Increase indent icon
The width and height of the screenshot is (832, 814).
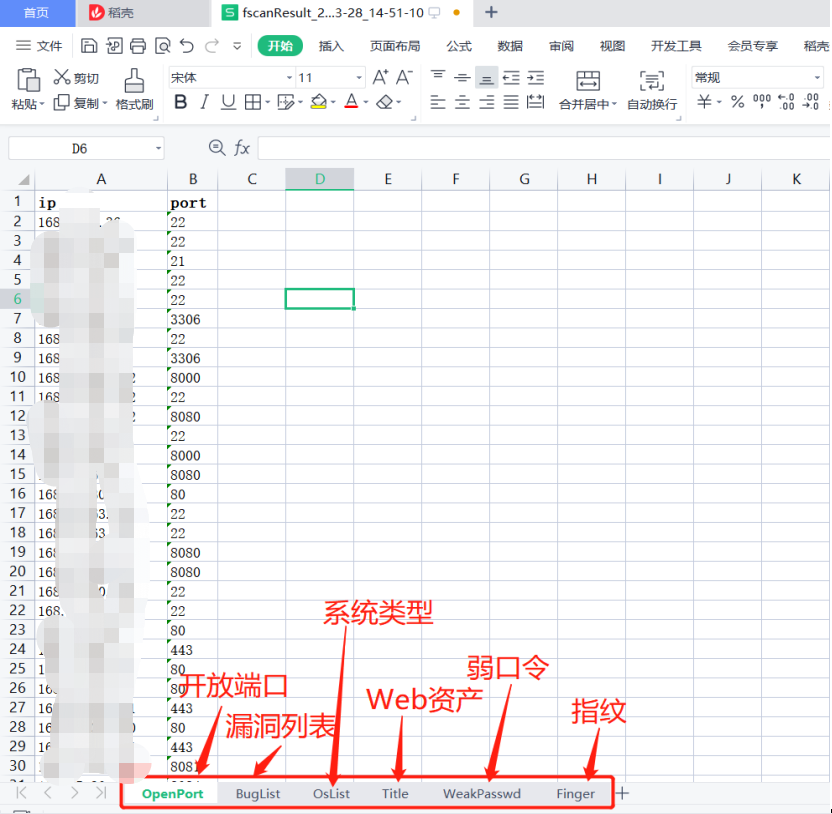[x=535, y=78]
